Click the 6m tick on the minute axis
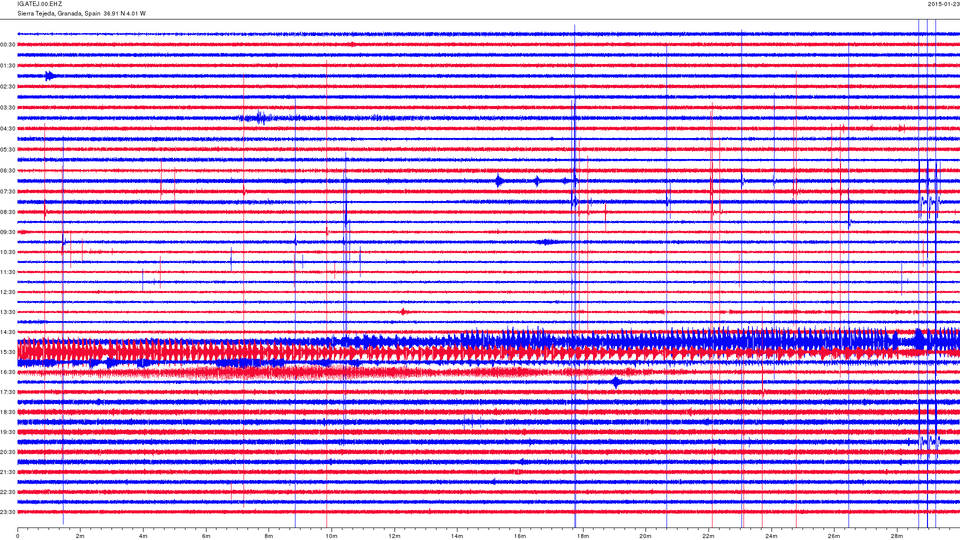960x540 pixels. [x=206, y=536]
